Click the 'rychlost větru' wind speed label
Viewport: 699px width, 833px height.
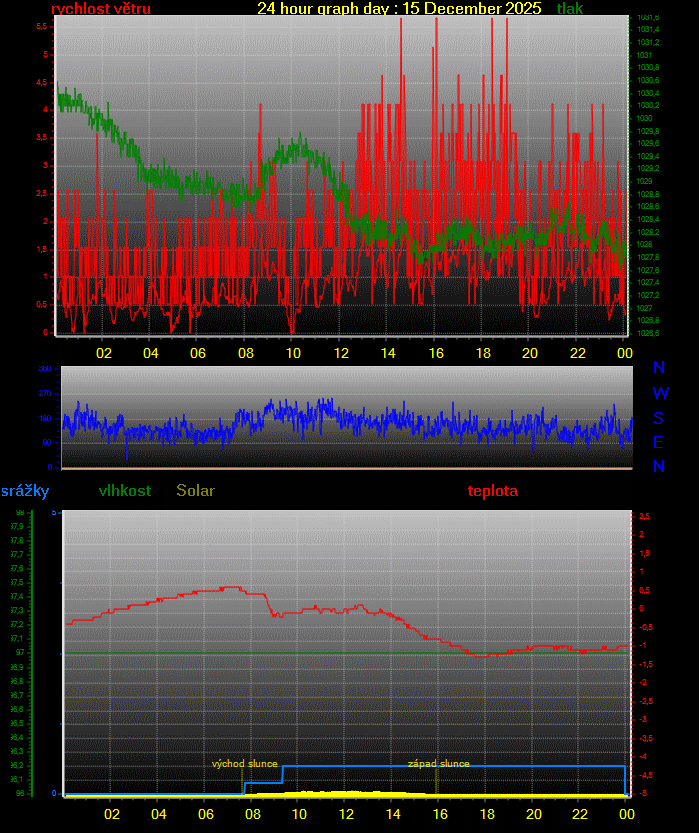pos(100,9)
